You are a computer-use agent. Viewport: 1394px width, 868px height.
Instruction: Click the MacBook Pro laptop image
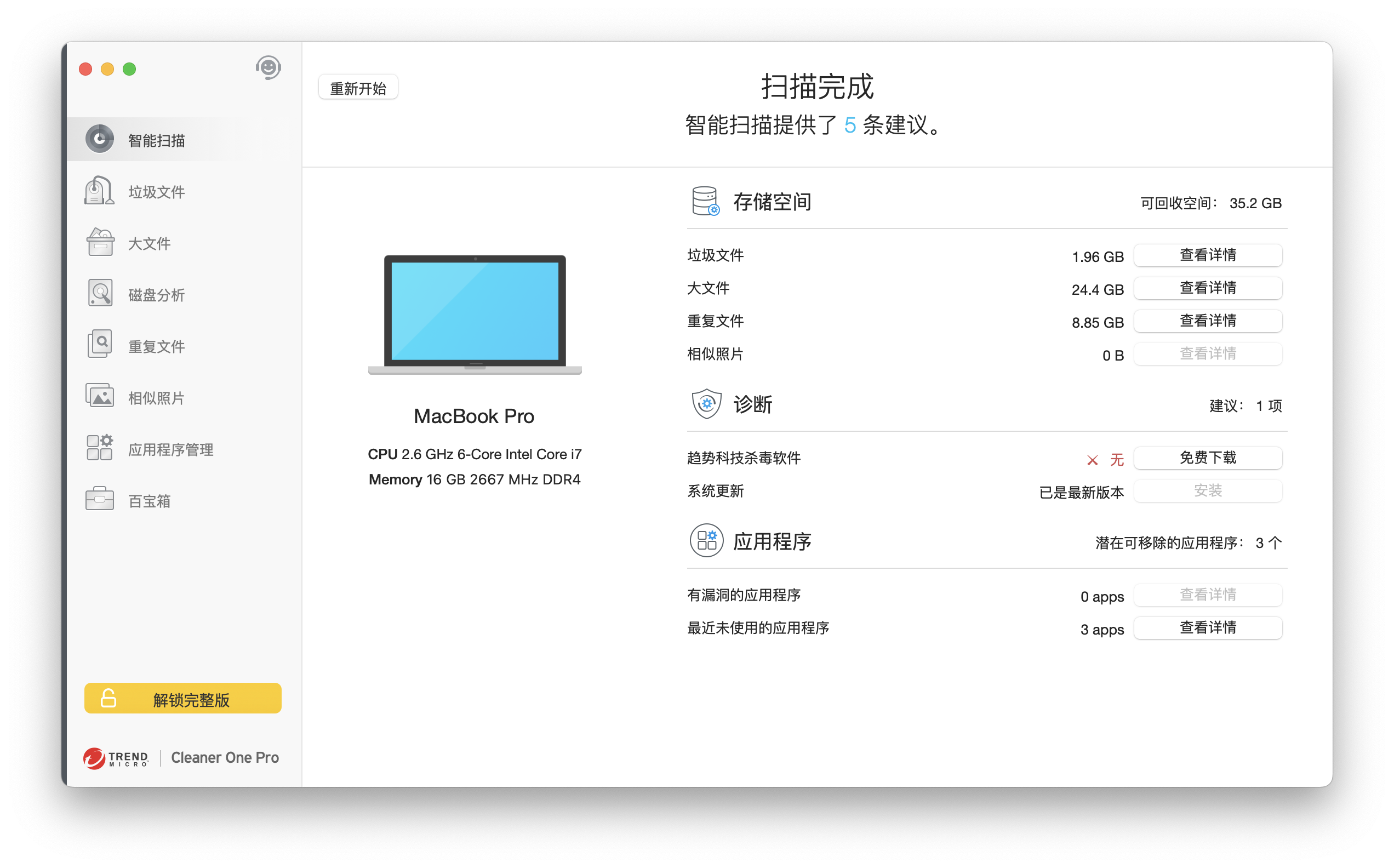point(475,315)
